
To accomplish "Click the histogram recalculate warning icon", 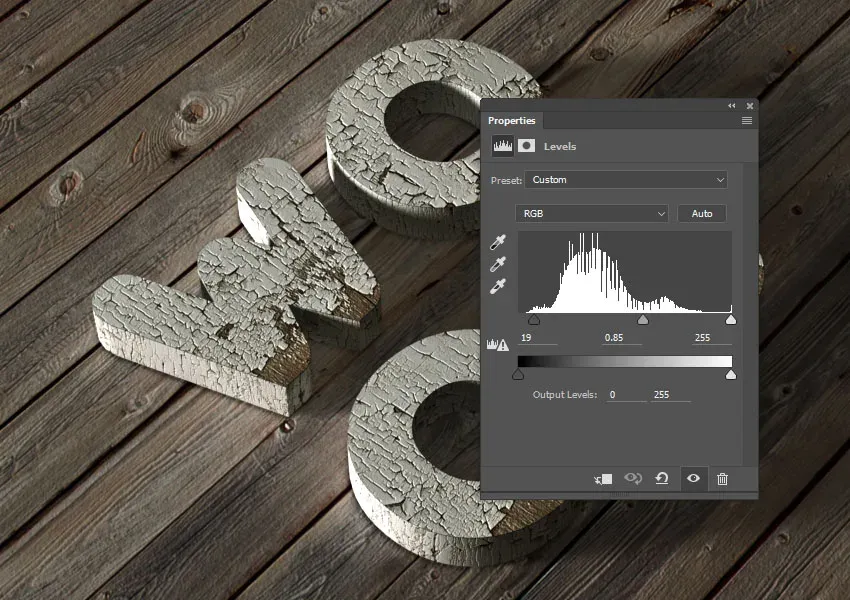I will click(x=498, y=345).
